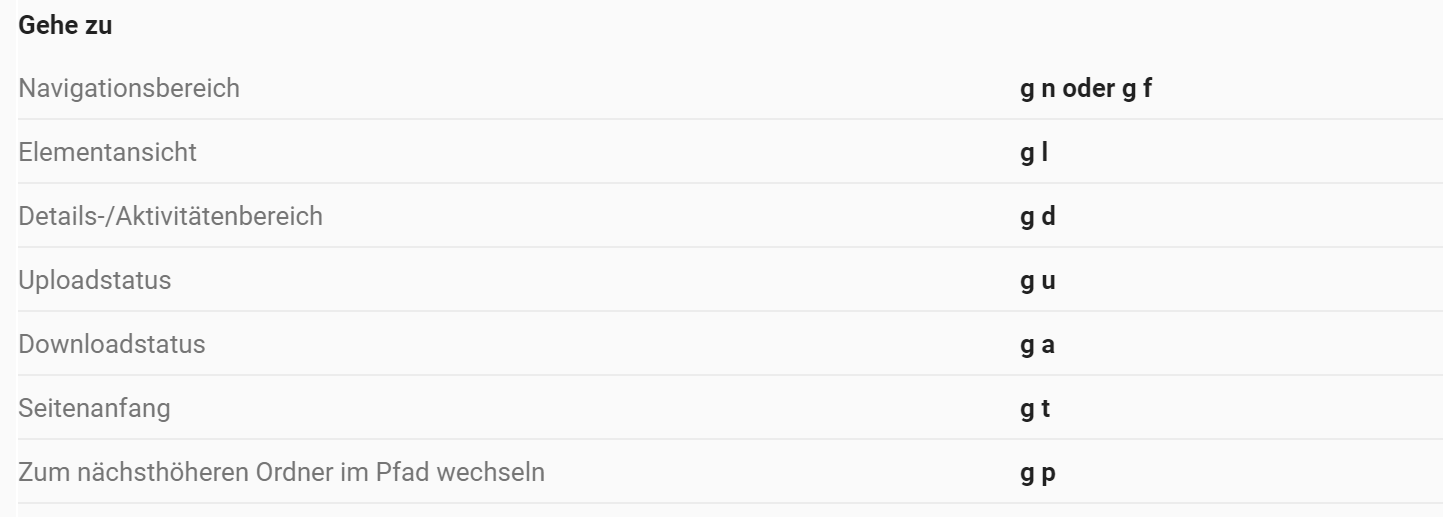The height and width of the screenshot is (517, 1443).
Task: Click the "g f" key combination text
Action: [x=1141, y=88]
